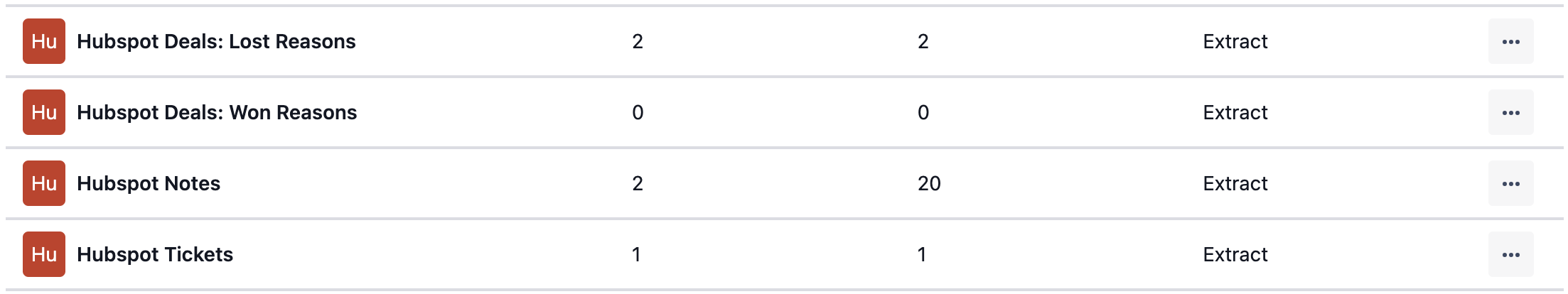Click the first 1 in Hubspot Tickets row
The height and width of the screenshot is (294, 1568).
(636, 254)
